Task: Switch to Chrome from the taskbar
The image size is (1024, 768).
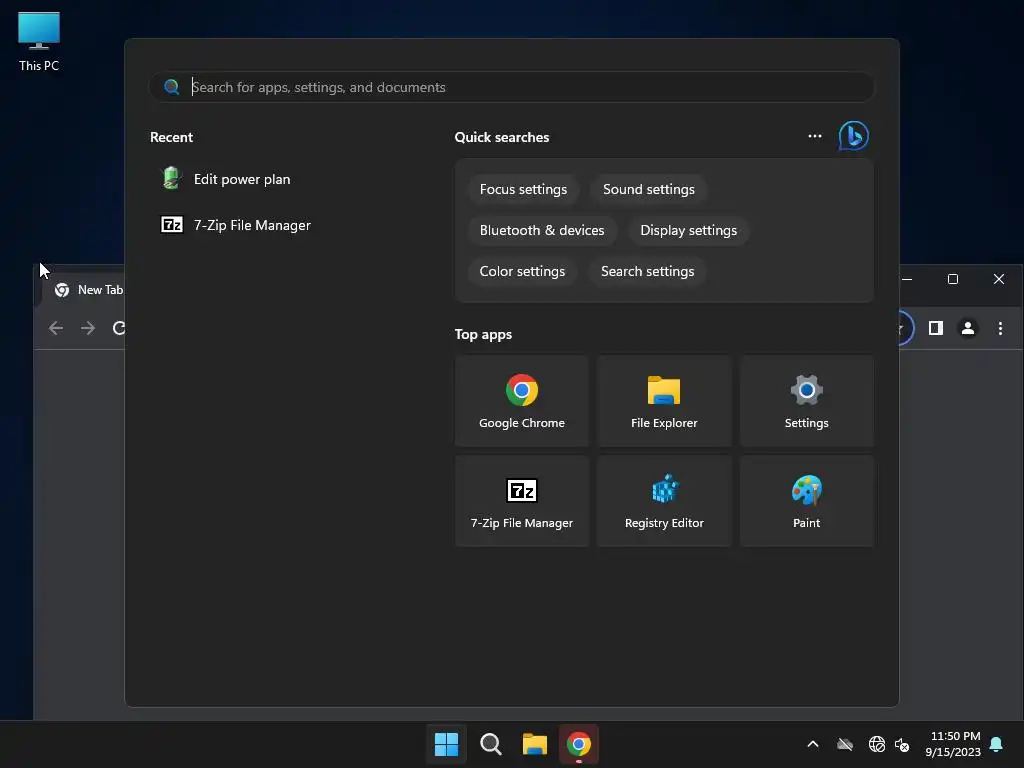Action: (579, 744)
